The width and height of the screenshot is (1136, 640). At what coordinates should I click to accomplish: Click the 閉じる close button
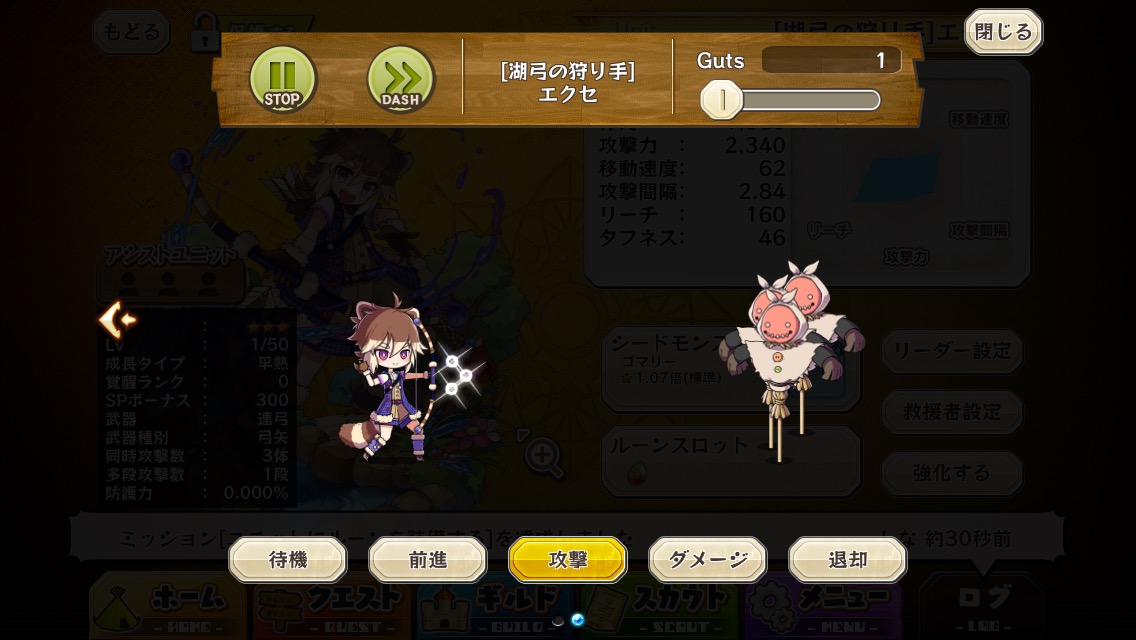[1003, 32]
